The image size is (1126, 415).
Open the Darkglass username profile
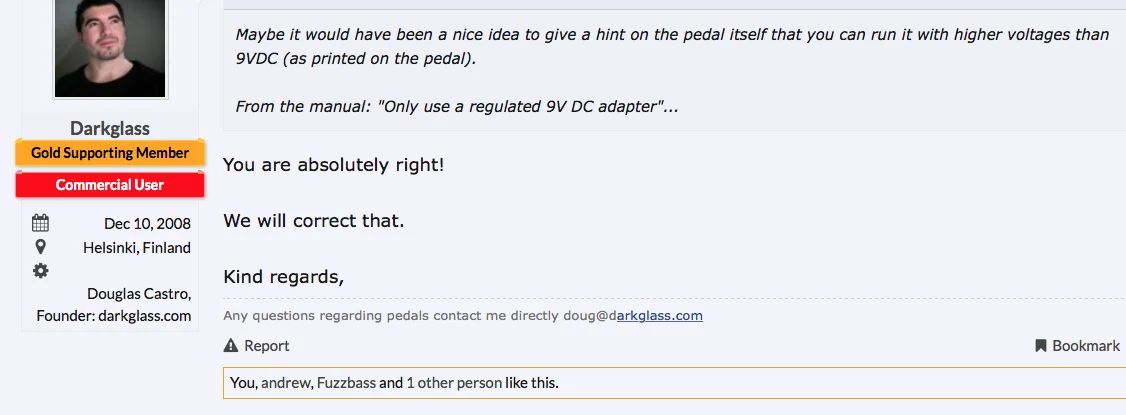click(x=110, y=128)
